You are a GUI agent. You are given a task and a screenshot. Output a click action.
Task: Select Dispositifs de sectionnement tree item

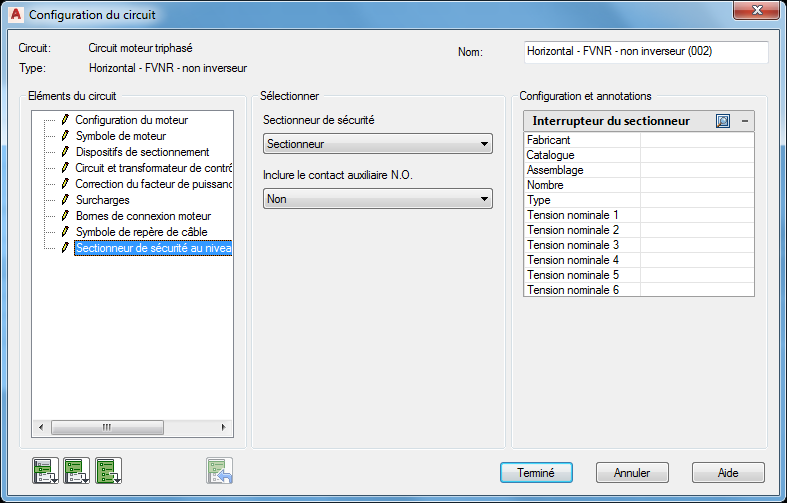[x=142, y=152]
